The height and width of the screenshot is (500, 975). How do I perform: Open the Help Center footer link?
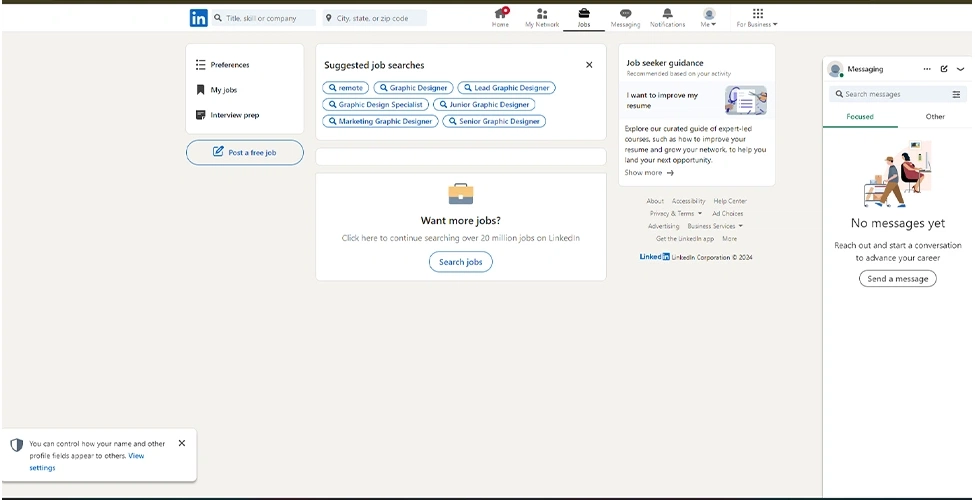click(x=730, y=201)
